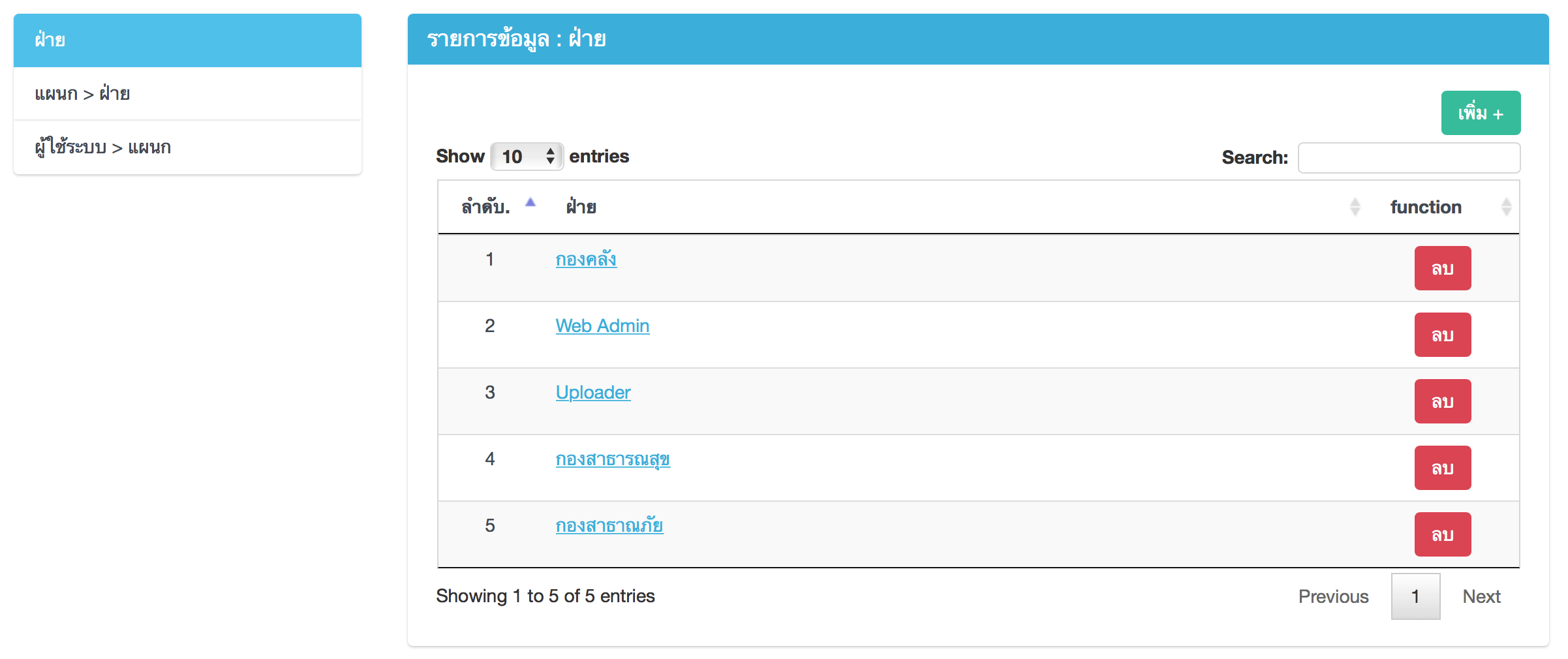Open the กองคลัง link
The width and height of the screenshot is (1568, 659).
pos(586,259)
